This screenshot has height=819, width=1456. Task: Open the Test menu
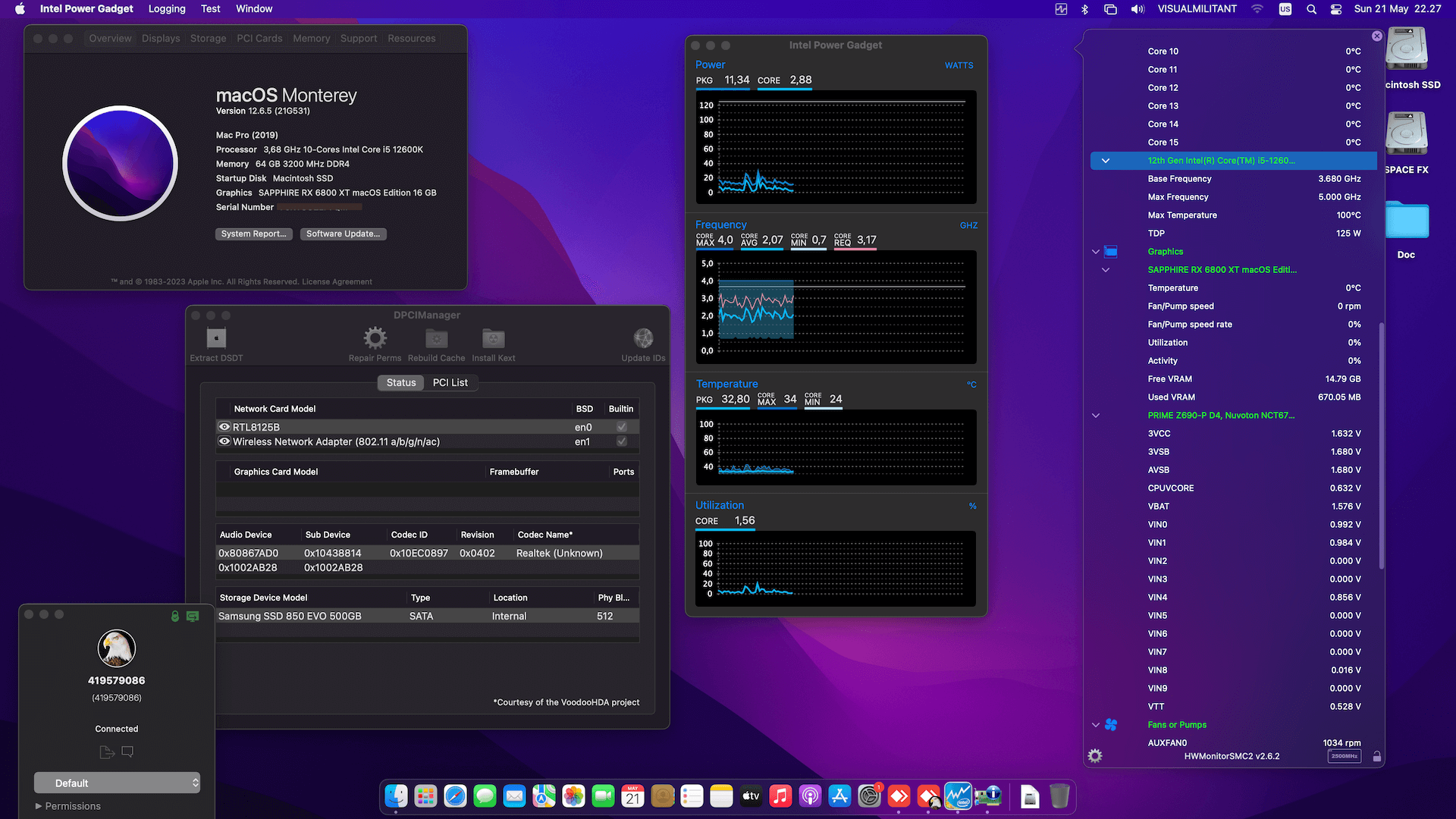pyautogui.click(x=211, y=9)
